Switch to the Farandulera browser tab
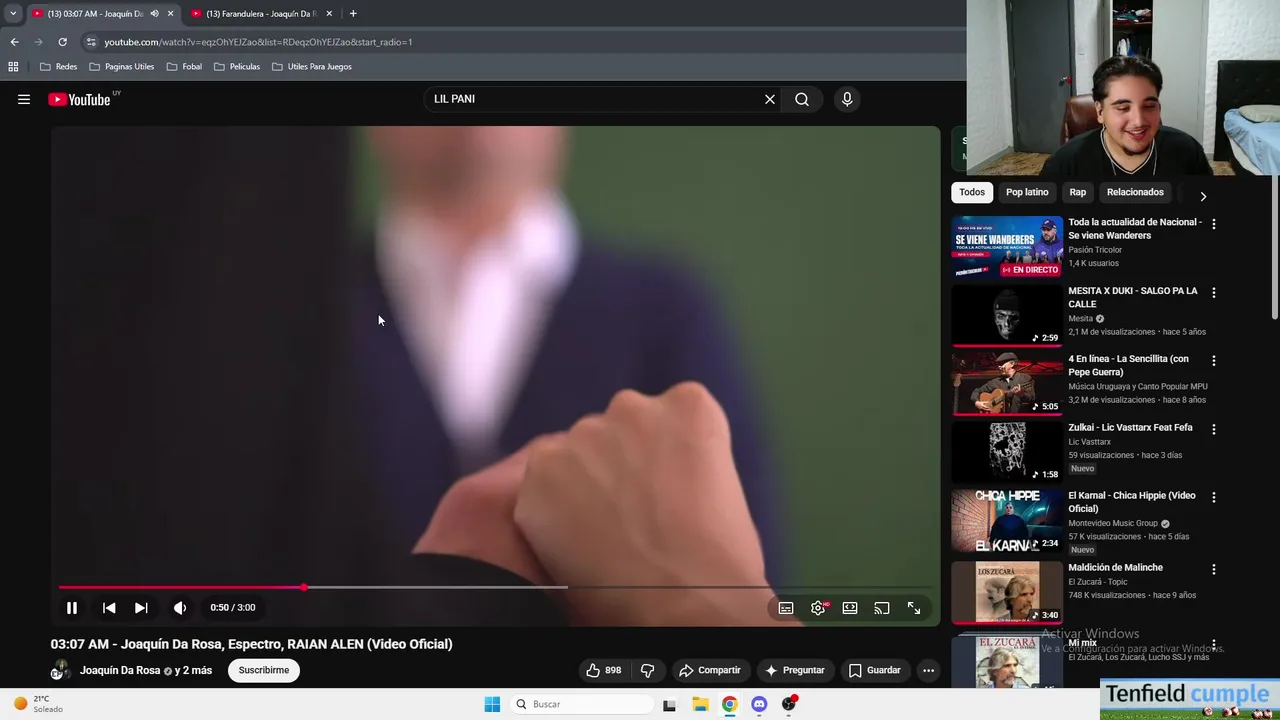1280x720 pixels. (x=257, y=14)
